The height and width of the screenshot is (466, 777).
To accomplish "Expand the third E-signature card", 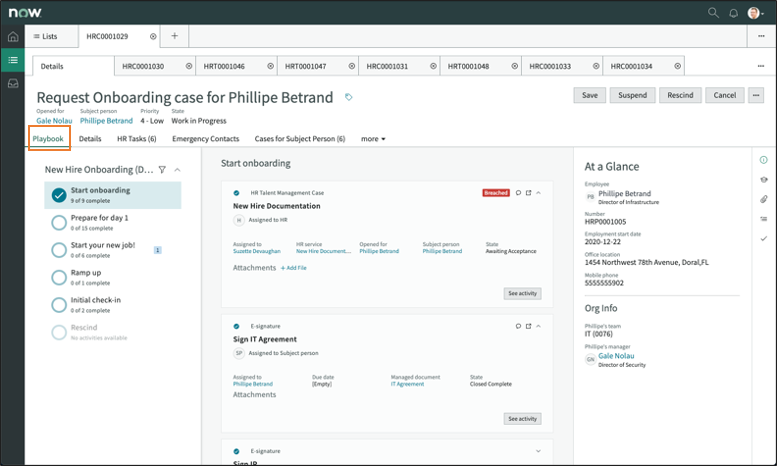I will click(538, 451).
